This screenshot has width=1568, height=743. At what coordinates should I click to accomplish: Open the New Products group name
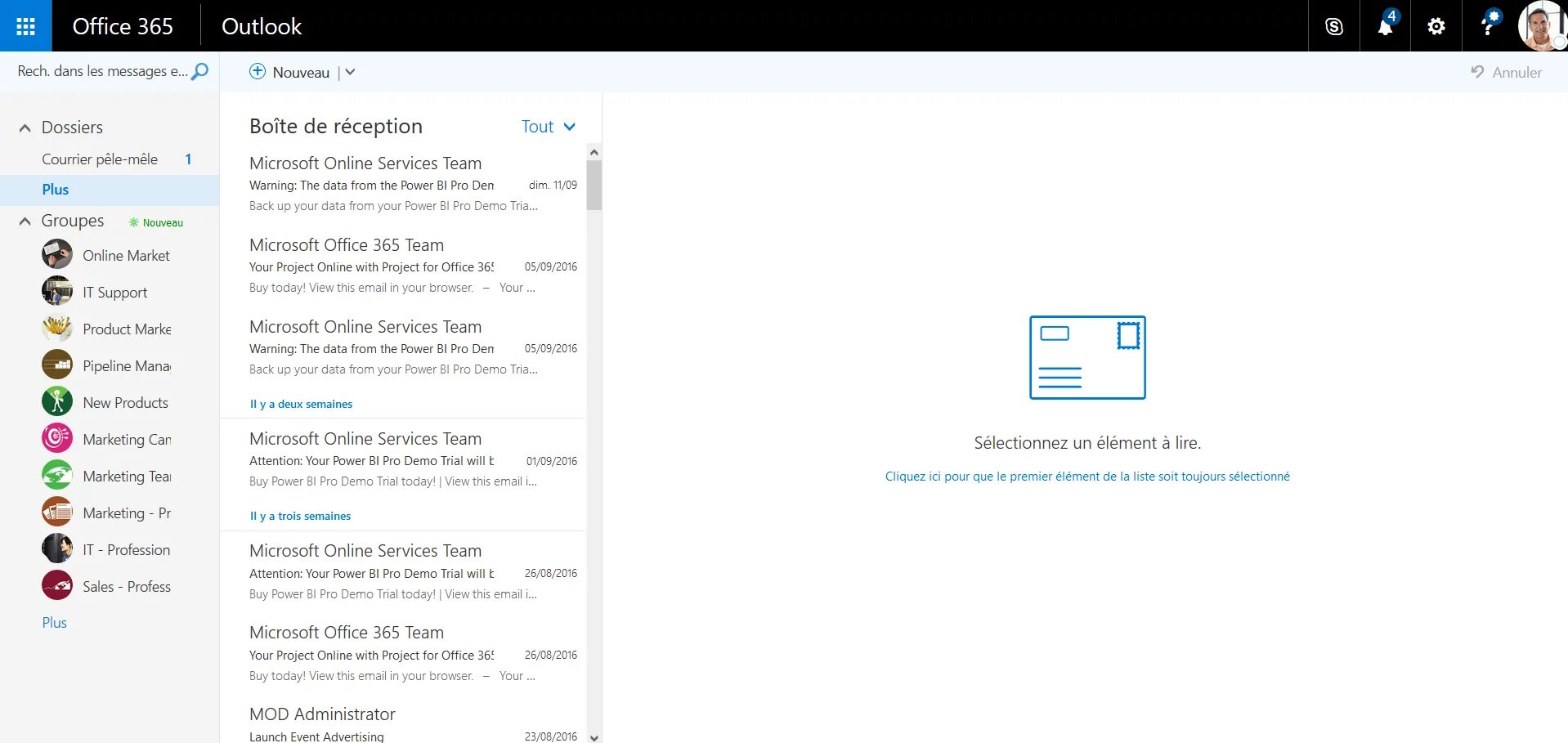pos(125,403)
